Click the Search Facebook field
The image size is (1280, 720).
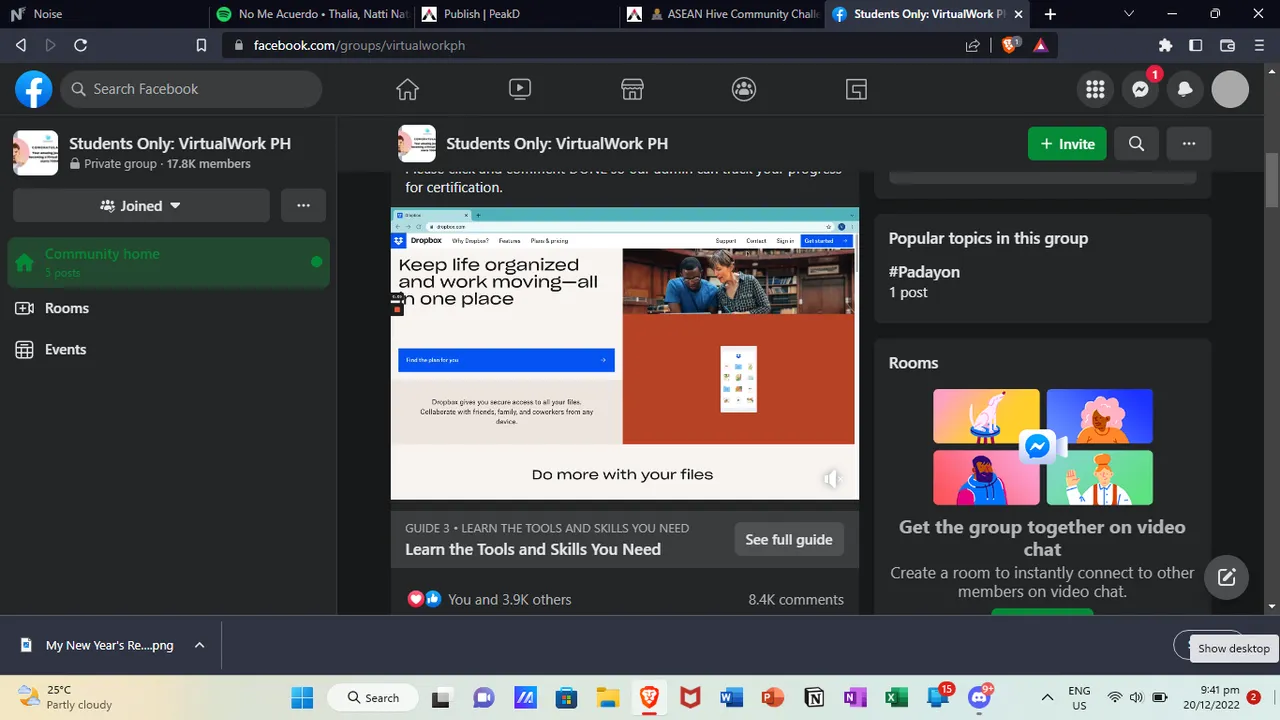click(x=191, y=89)
